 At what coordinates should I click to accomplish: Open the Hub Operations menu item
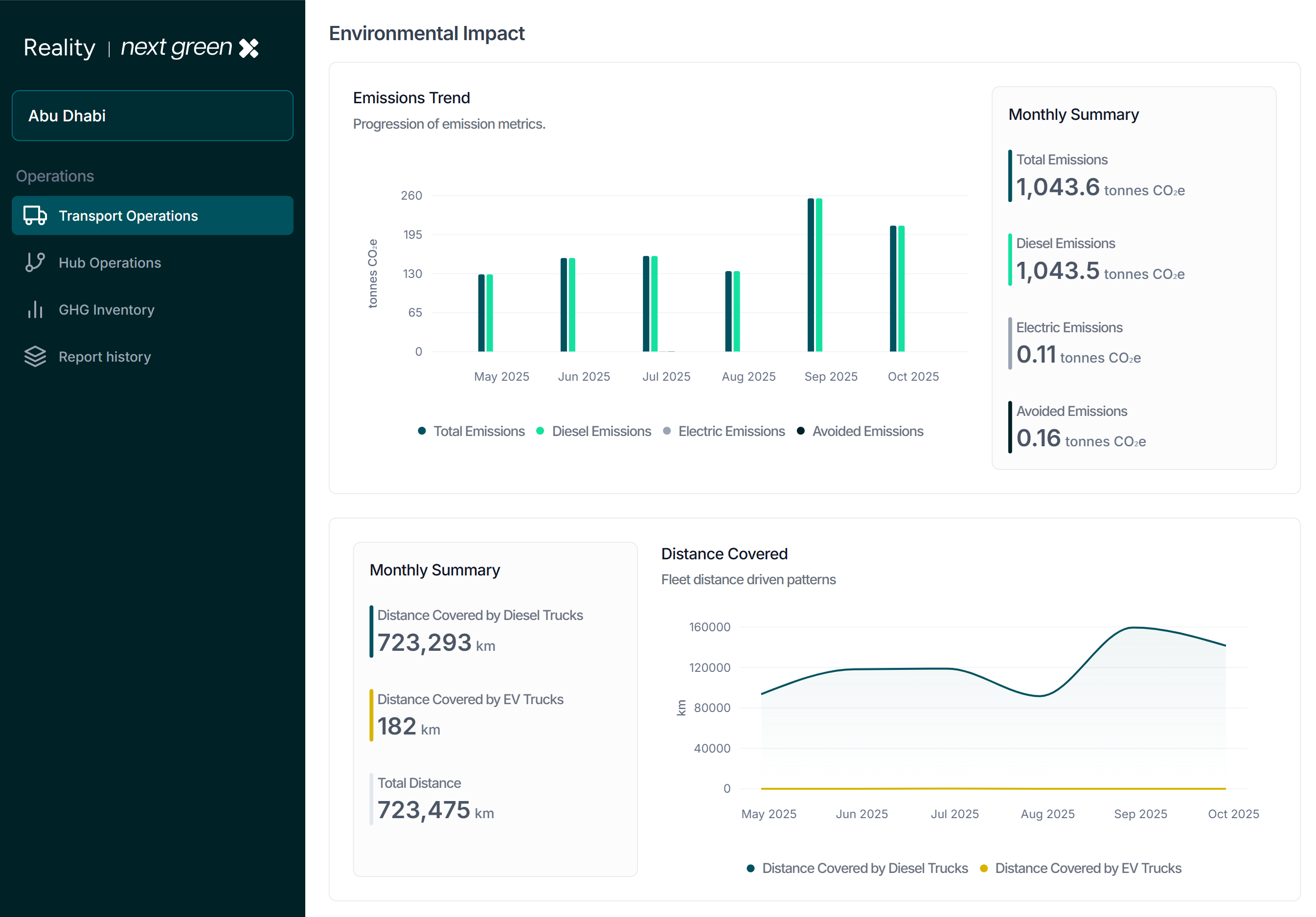[x=110, y=262]
